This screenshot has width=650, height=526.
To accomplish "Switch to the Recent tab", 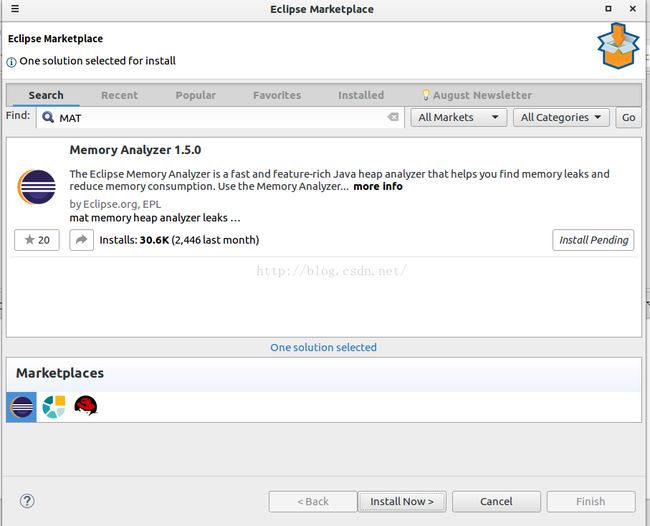I will coord(119,95).
